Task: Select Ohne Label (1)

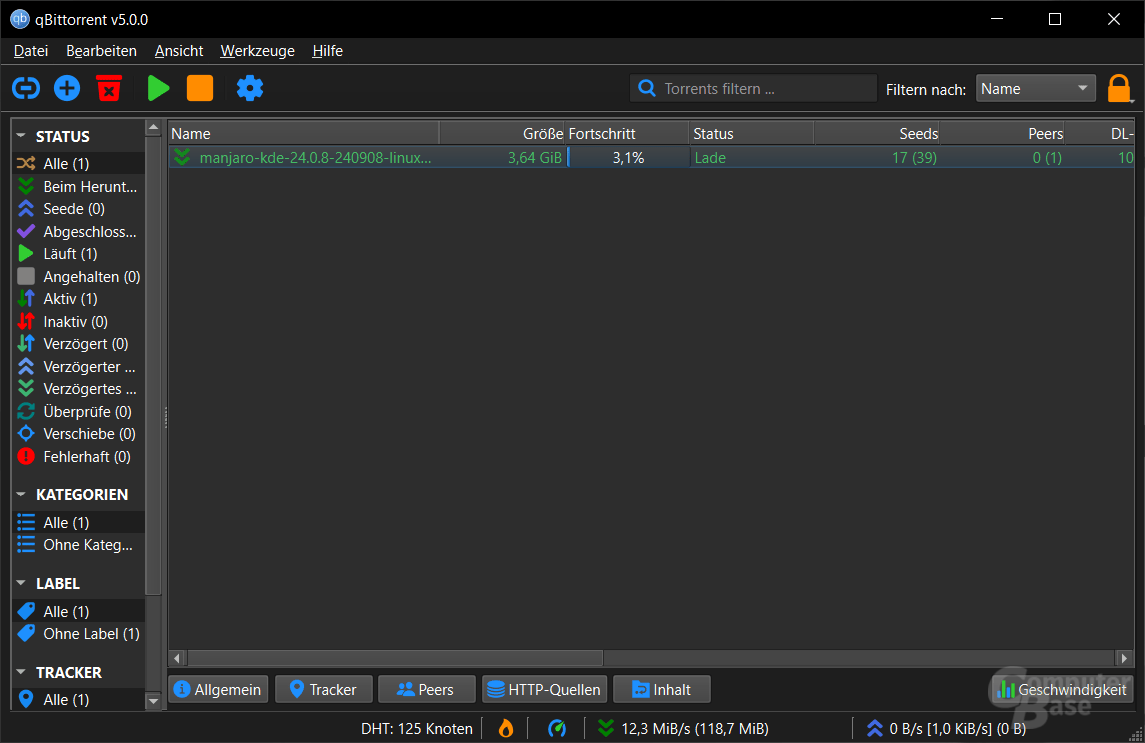Action: pos(79,633)
